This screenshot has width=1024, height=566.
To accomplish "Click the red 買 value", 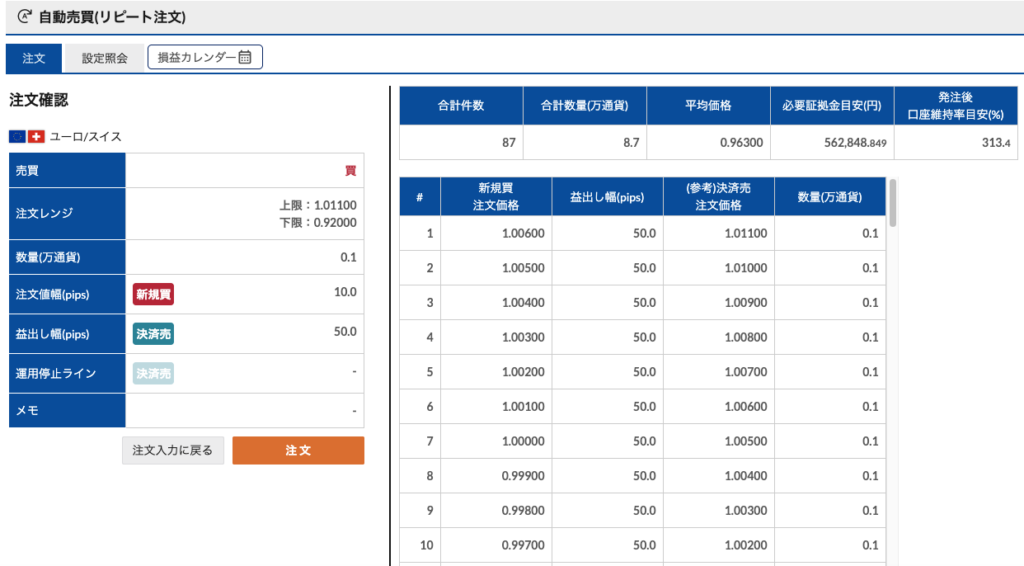I will [x=351, y=170].
